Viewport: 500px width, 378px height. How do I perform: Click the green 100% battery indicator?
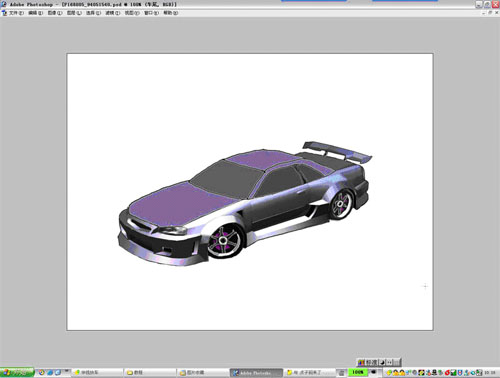coord(358,372)
